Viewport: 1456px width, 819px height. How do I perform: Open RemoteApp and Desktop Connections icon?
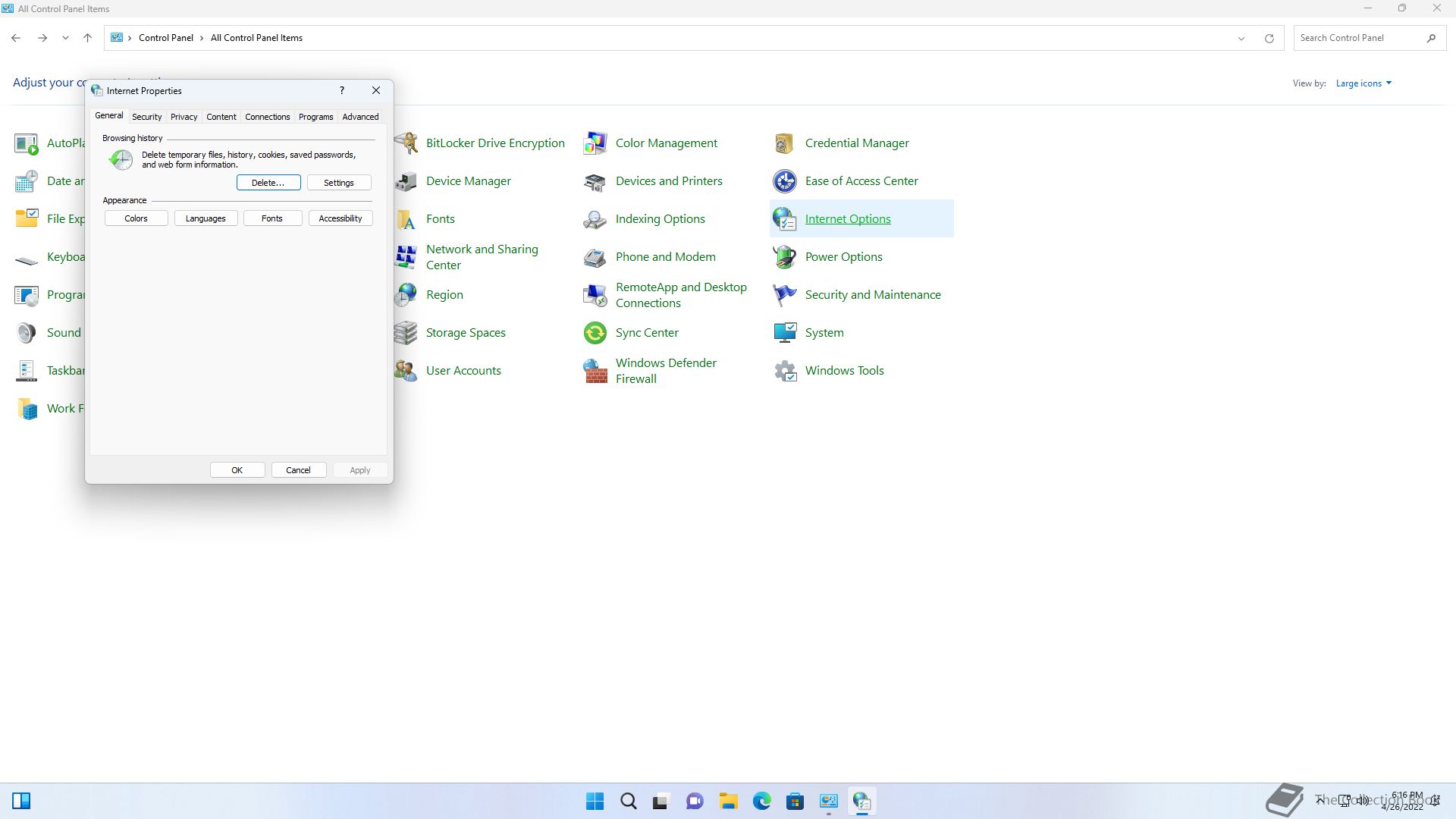595,294
